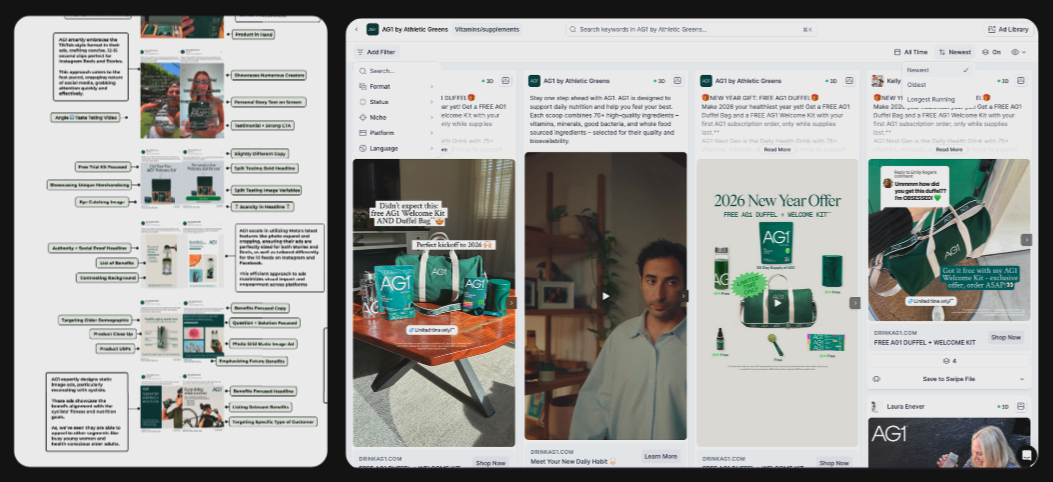1053x482 pixels.
Task: Expand the Status filter submenu
Action: 396,101
